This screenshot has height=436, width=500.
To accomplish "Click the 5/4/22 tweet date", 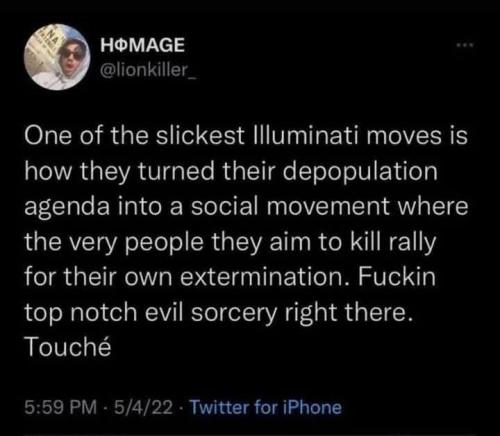I will point(144,407).
